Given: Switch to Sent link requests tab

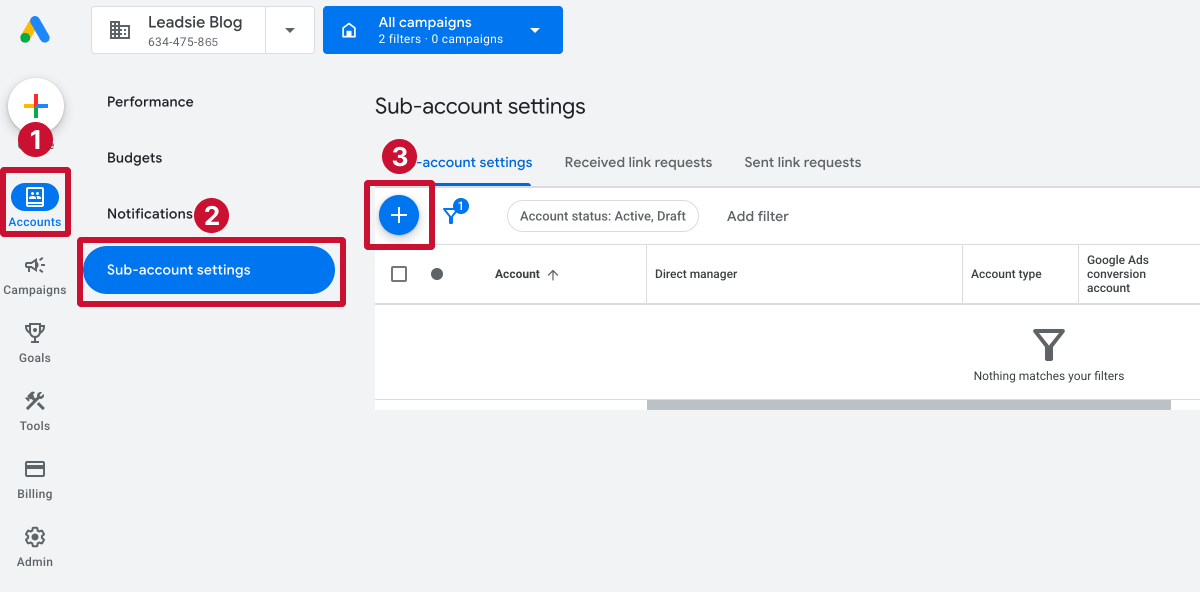Looking at the screenshot, I should tap(803, 162).
